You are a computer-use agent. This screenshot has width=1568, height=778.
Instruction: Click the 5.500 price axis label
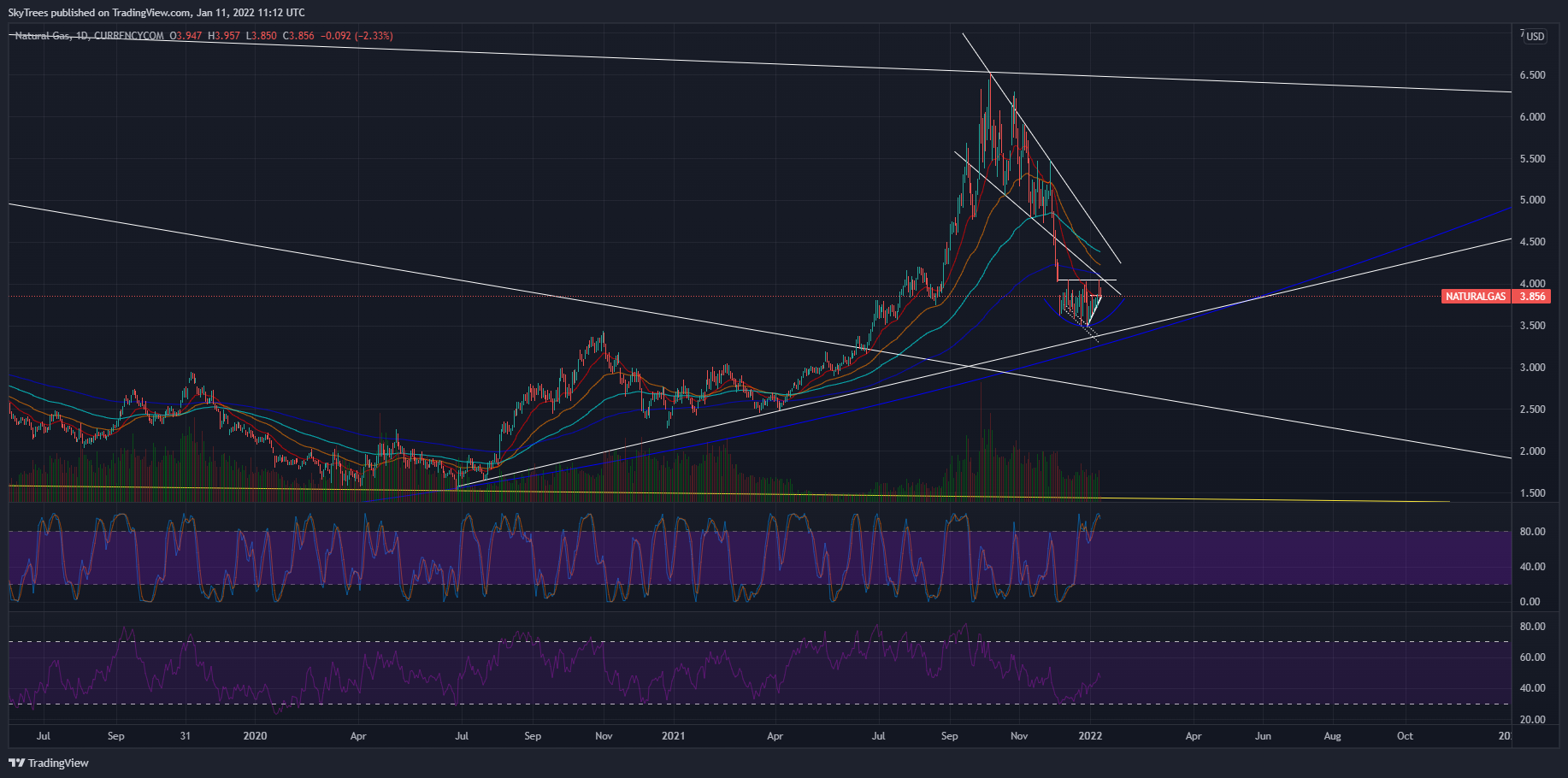[x=1532, y=159]
